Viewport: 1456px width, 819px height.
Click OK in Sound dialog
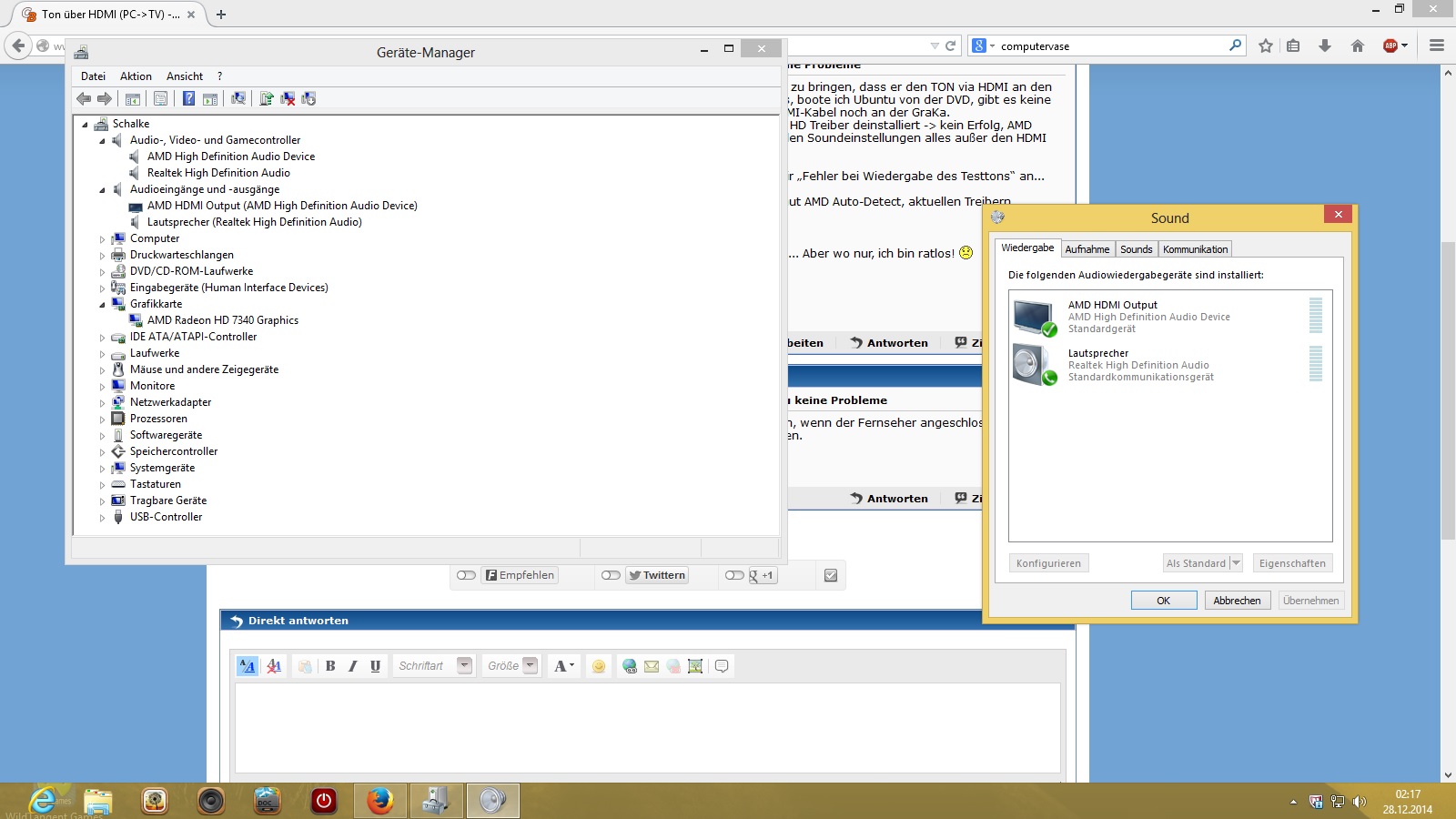[x=1164, y=601]
